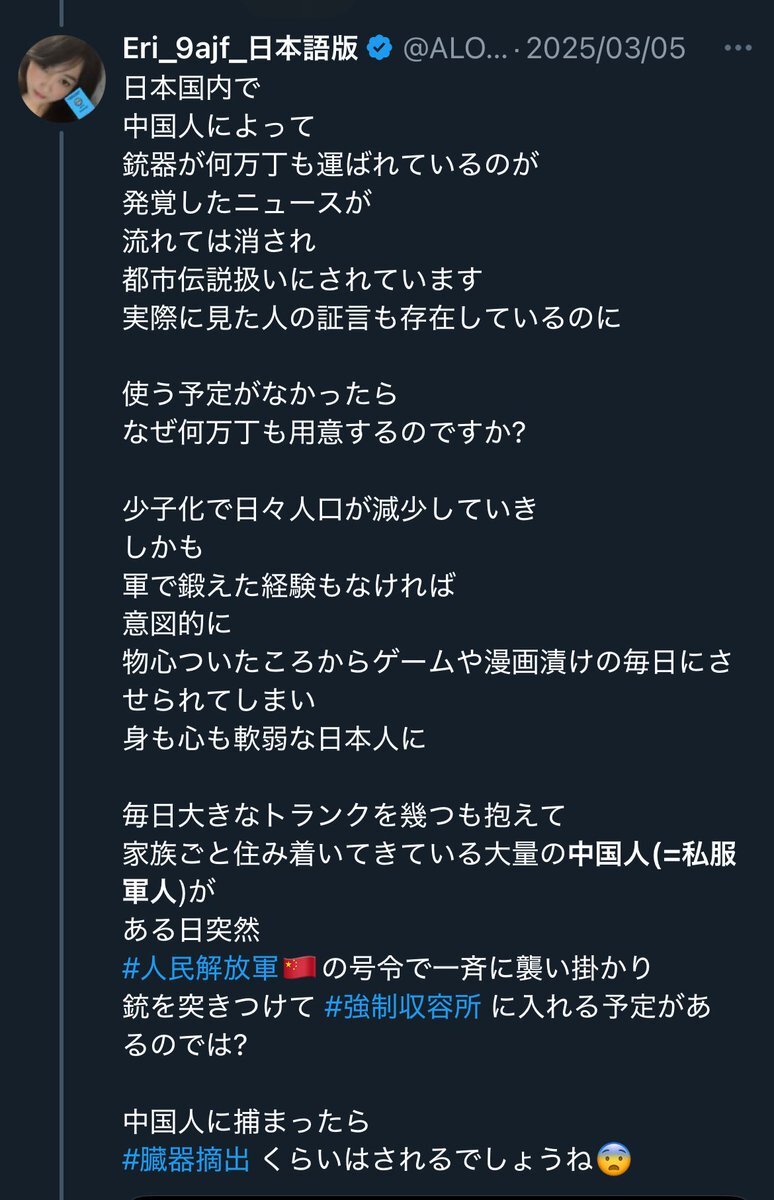Click the blue verified checkmark badge
The height and width of the screenshot is (1200, 774).
pos(379,47)
